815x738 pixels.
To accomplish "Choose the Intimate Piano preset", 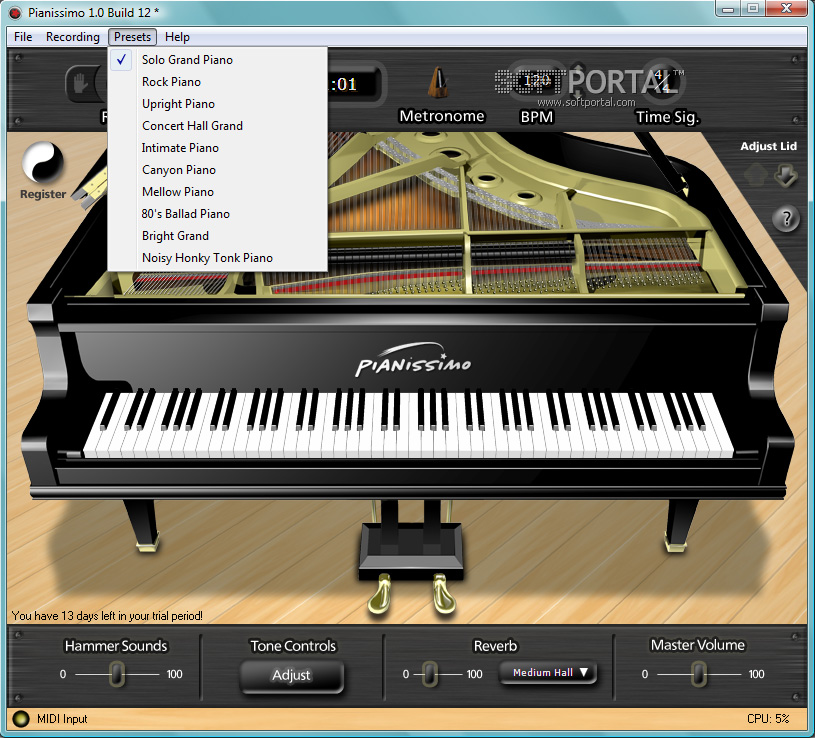I will [x=217, y=148].
